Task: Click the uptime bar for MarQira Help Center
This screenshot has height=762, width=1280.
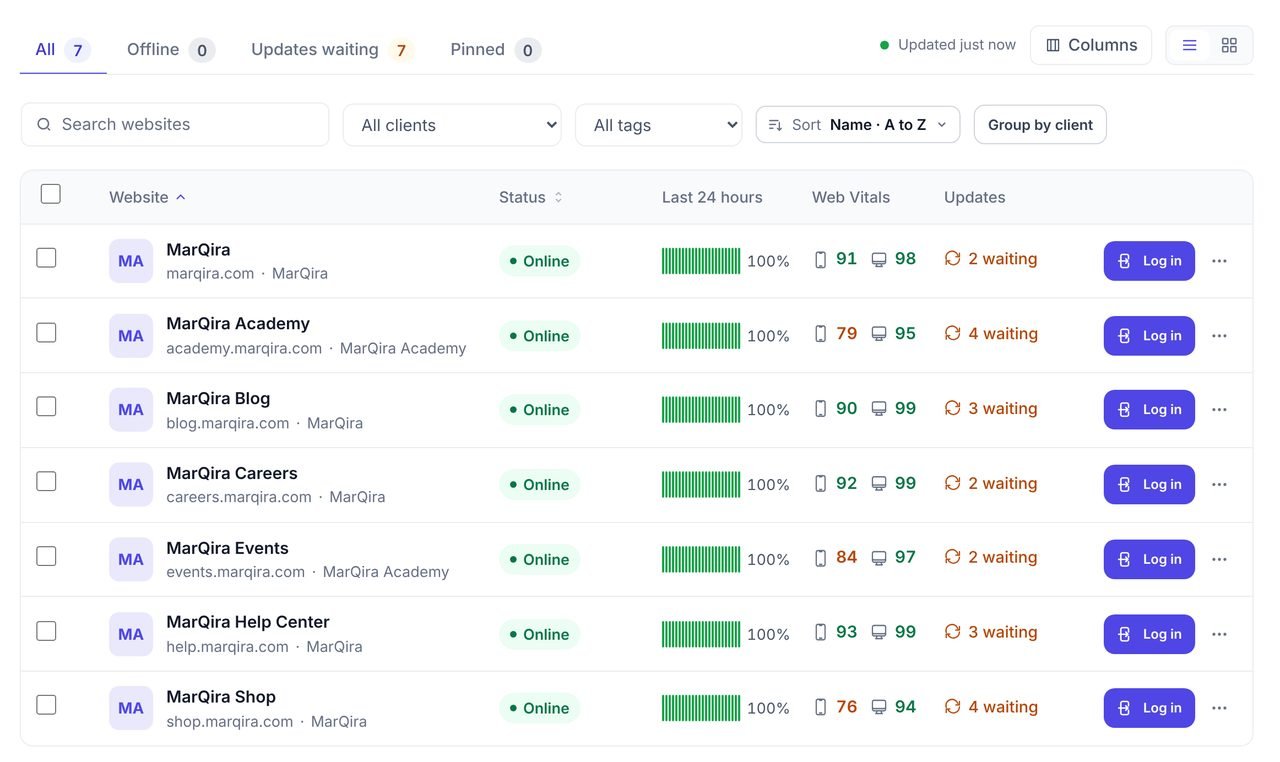Action: pos(701,634)
